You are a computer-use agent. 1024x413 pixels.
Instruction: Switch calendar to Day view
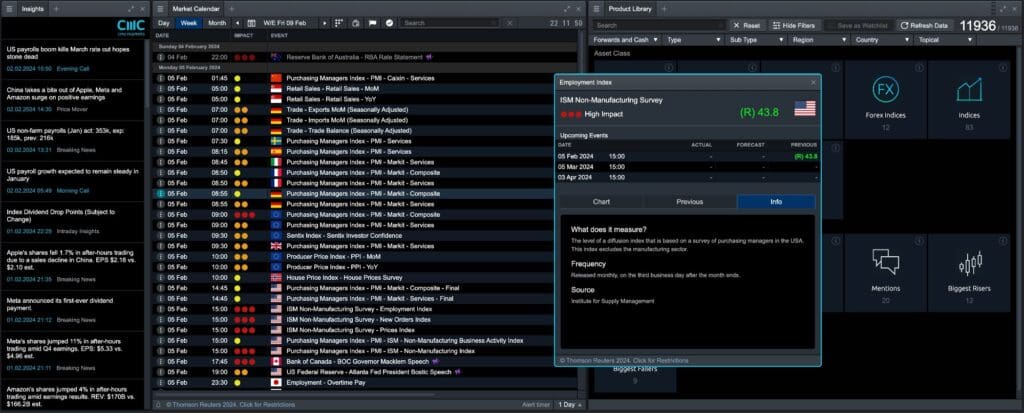[164, 22]
